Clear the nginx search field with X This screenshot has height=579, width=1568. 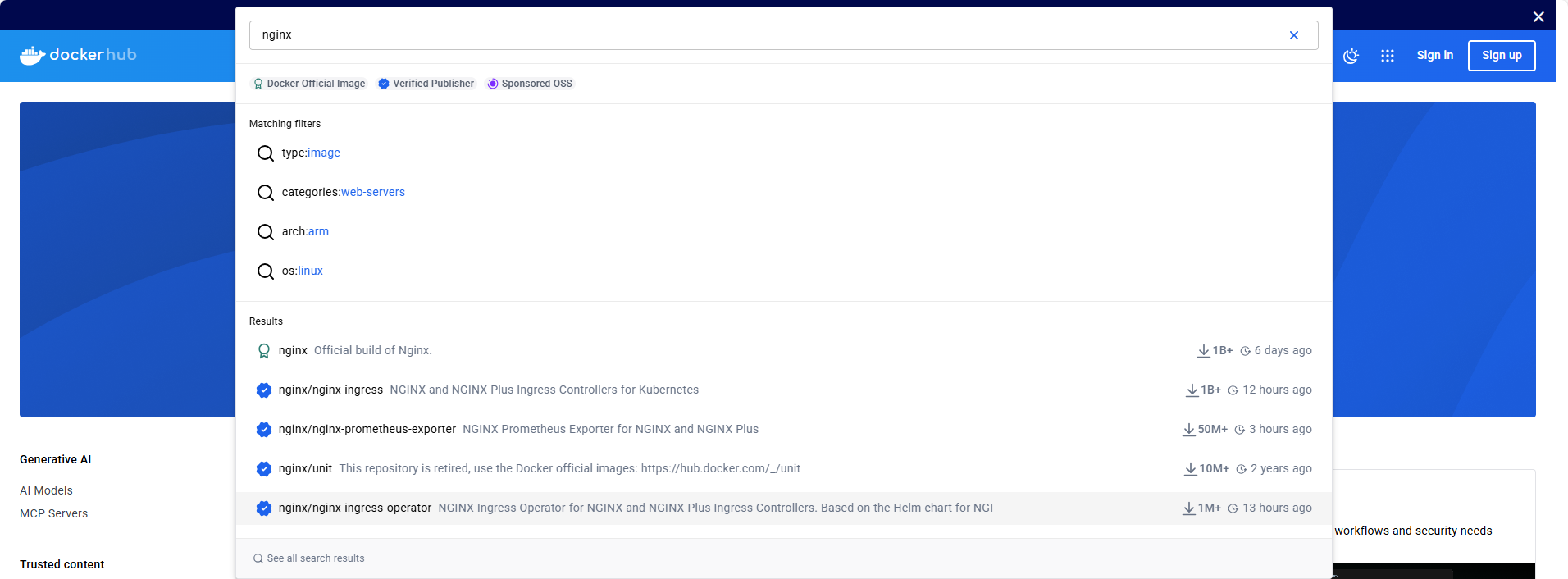point(1293,35)
